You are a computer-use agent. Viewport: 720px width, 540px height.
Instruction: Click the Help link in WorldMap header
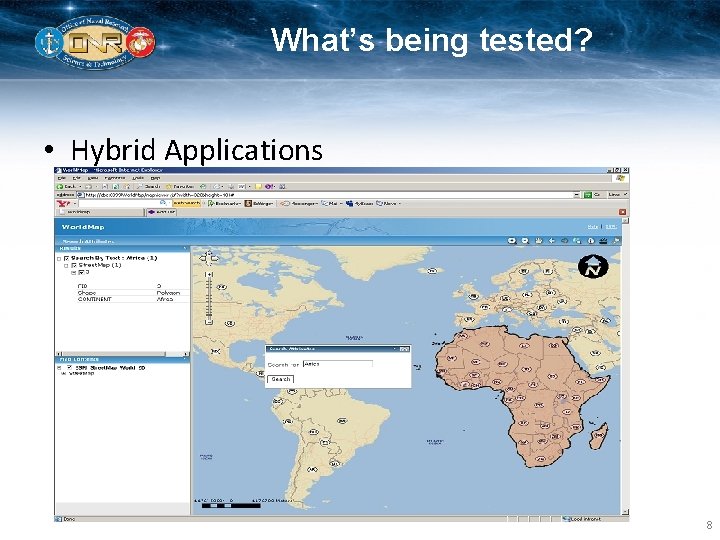point(593,227)
